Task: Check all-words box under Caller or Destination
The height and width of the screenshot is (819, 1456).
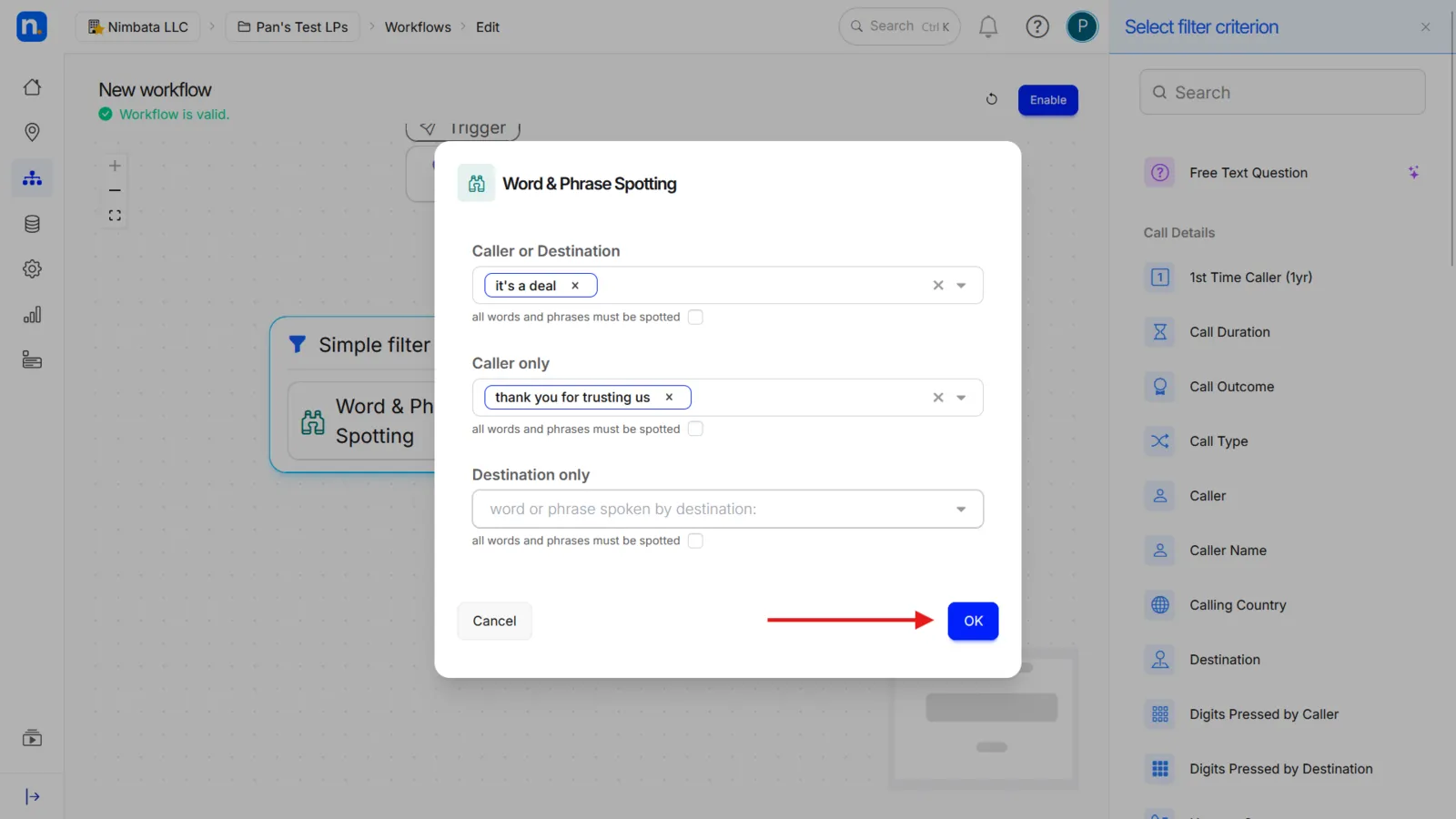Action: coord(695,318)
